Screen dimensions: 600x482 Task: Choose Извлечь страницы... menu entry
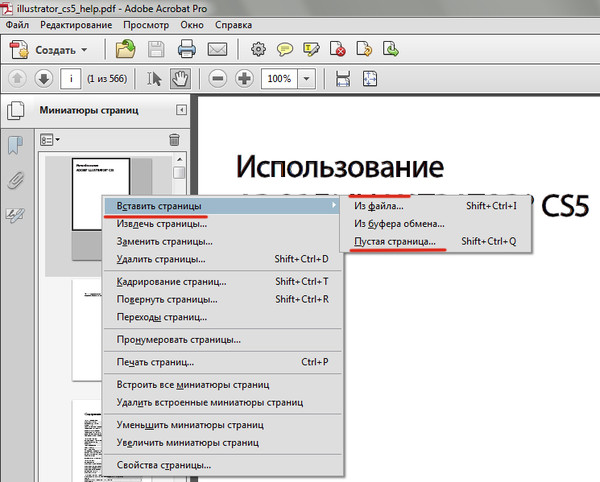(222, 224)
